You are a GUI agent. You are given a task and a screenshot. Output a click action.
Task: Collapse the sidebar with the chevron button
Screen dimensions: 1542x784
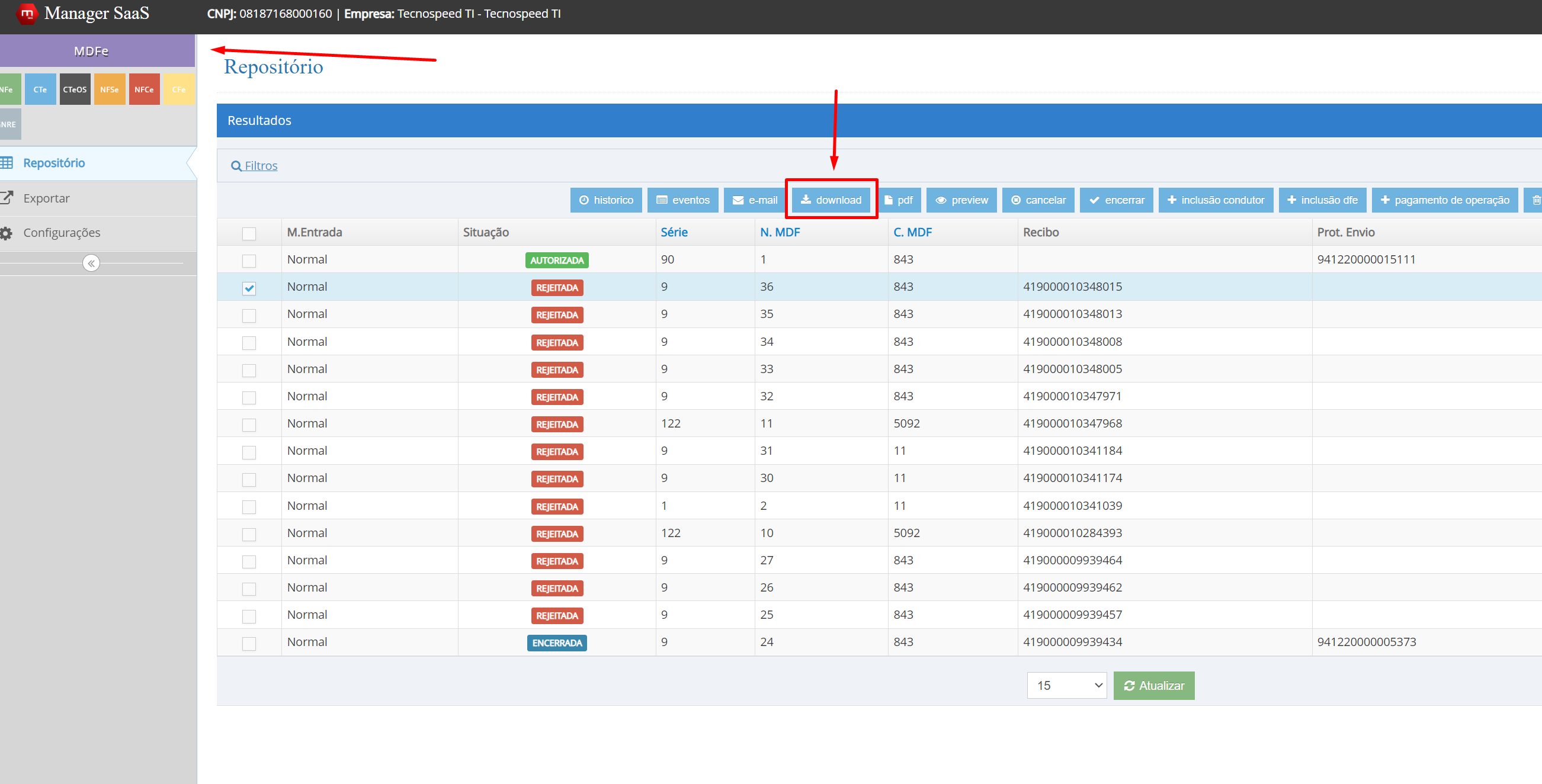pyautogui.click(x=91, y=264)
